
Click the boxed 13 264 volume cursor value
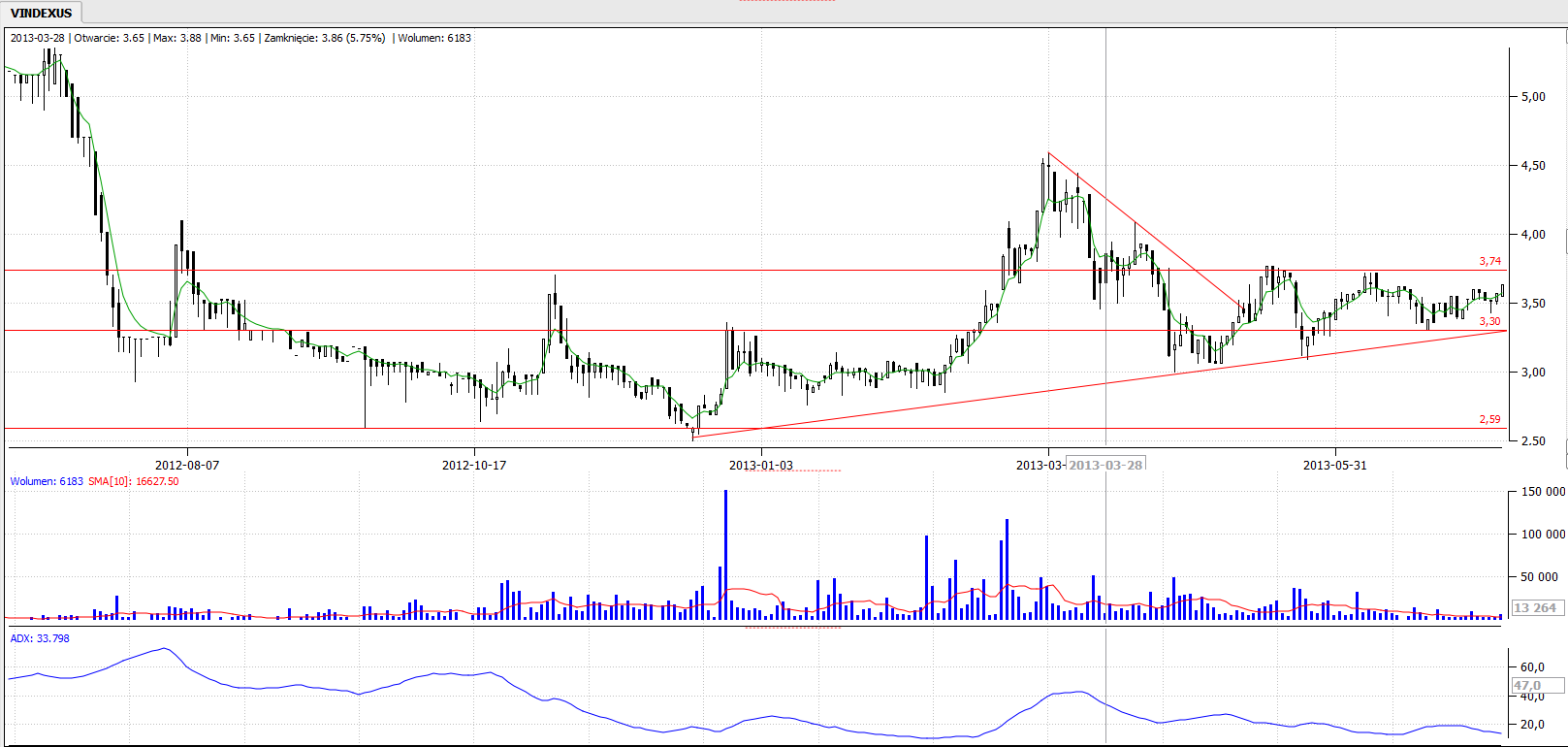(1537, 607)
